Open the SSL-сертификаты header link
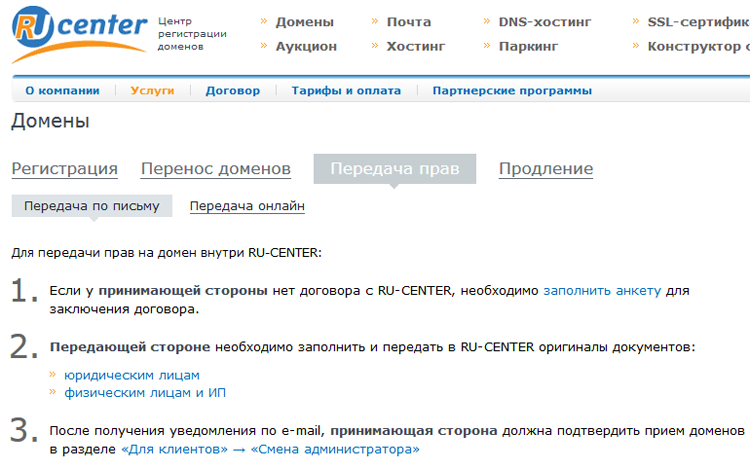The height and width of the screenshot is (469, 750). pos(698,22)
